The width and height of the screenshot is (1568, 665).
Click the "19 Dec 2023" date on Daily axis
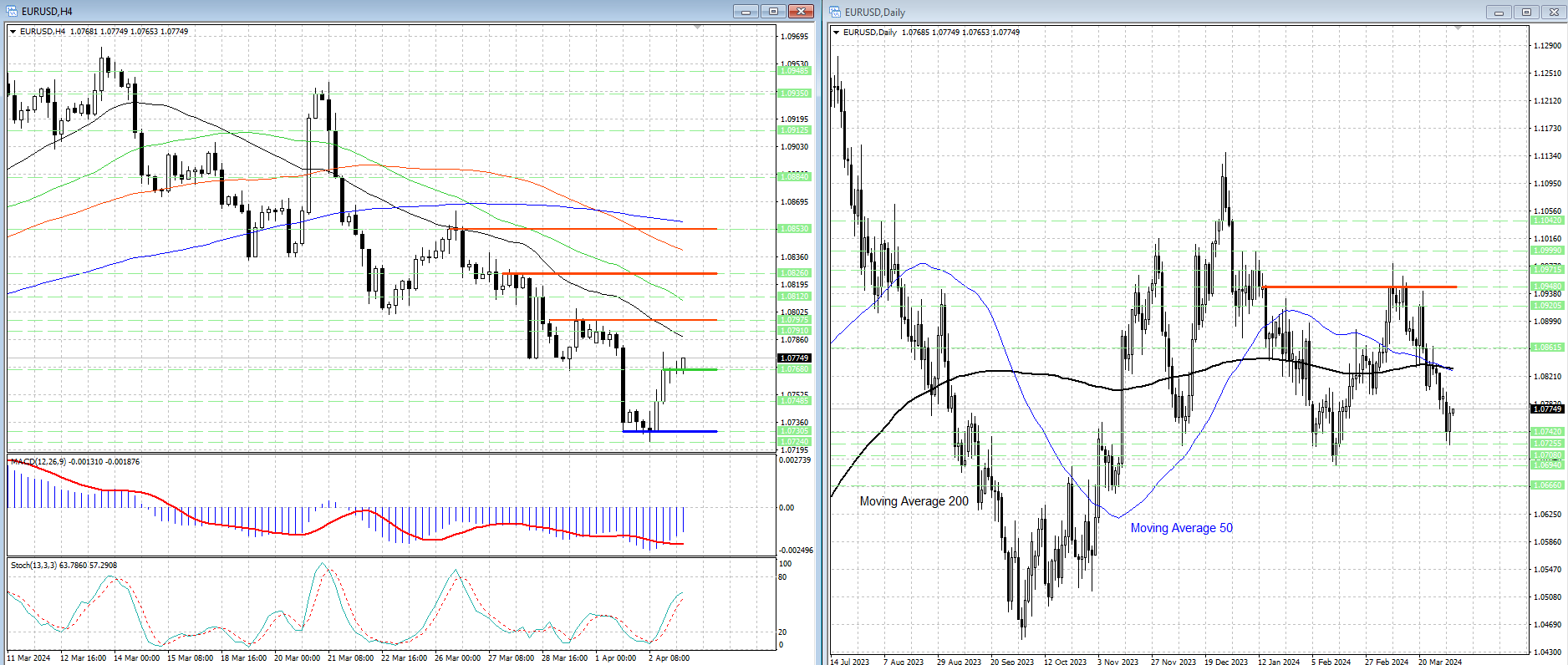click(1226, 662)
